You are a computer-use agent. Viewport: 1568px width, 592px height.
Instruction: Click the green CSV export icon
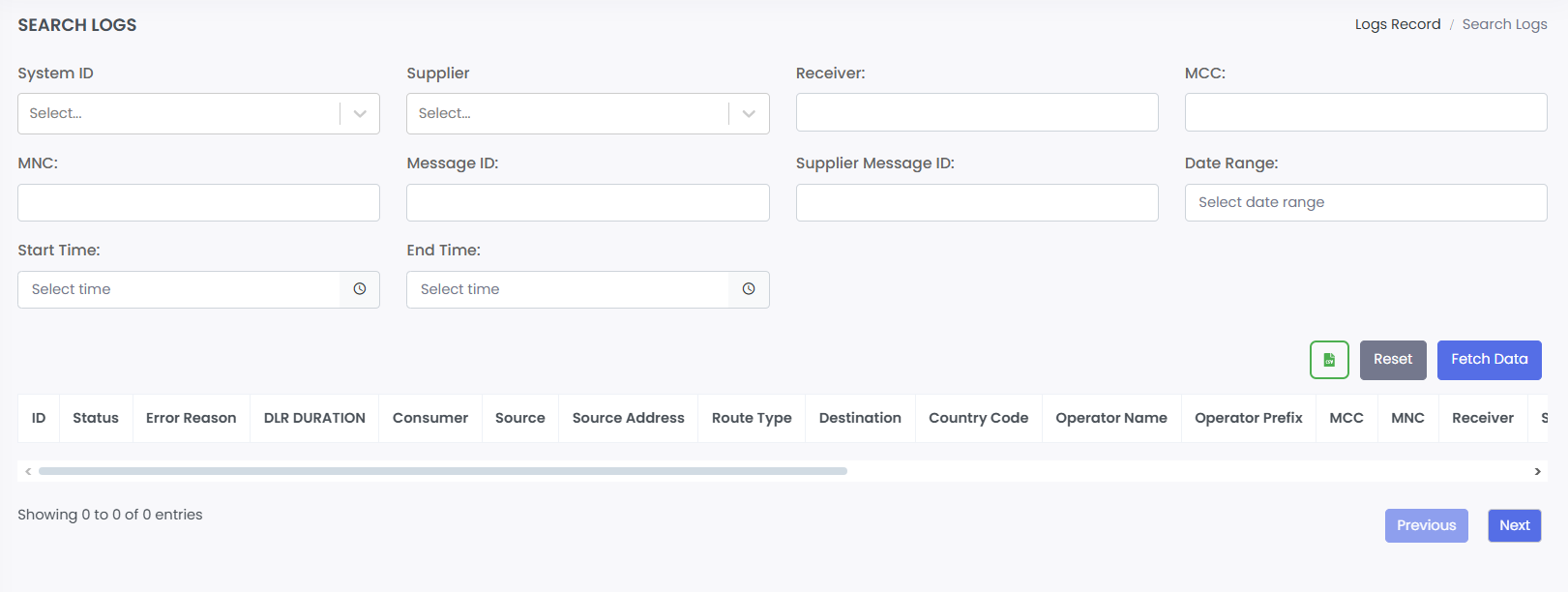click(x=1329, y=360)
